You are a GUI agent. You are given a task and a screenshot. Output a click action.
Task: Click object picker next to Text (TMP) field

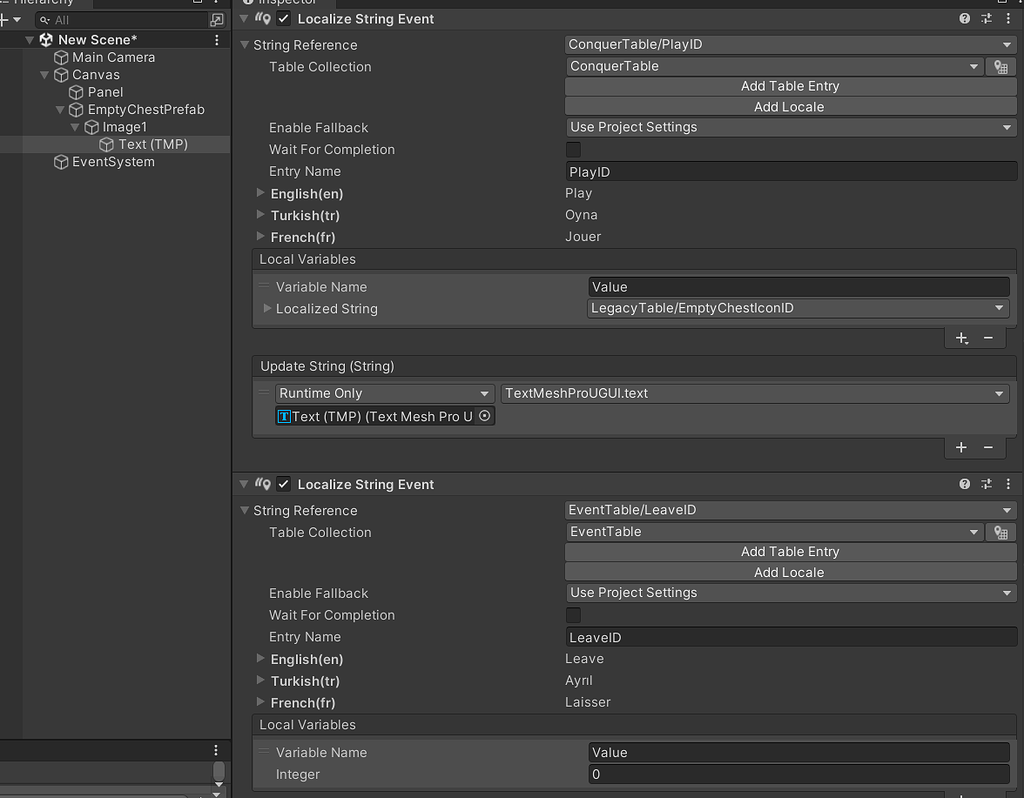tap(485, 416)
